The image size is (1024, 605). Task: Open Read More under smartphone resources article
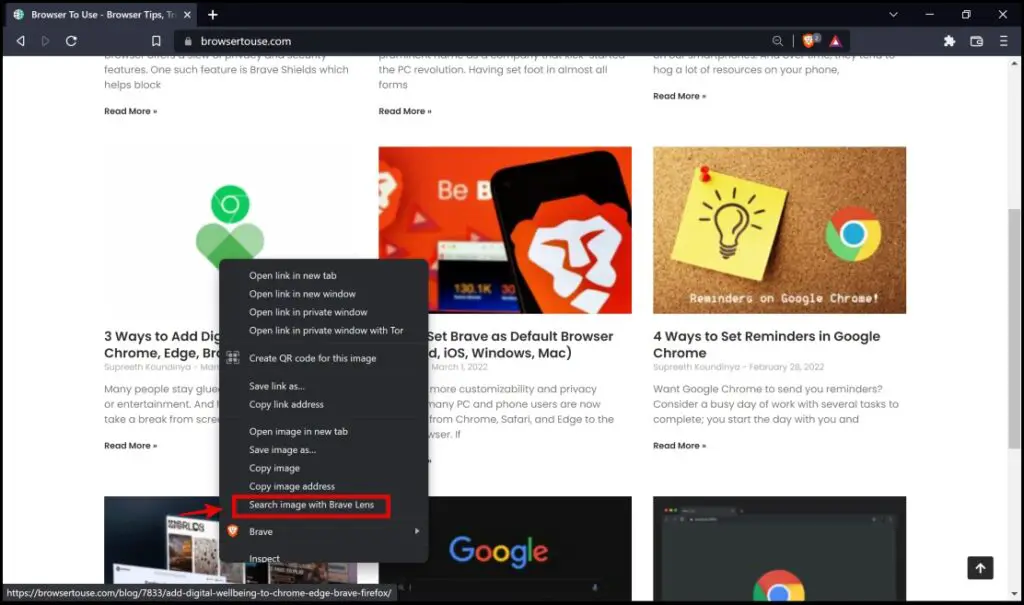[x=679, y=96]
